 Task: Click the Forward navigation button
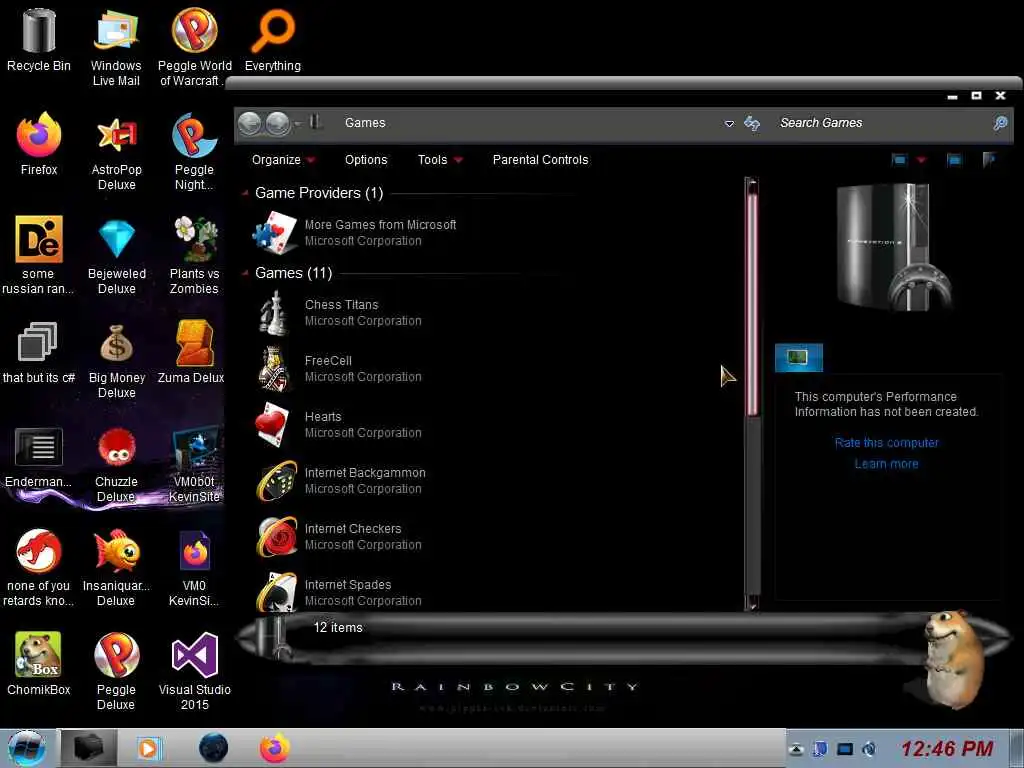tap(278, 123)
